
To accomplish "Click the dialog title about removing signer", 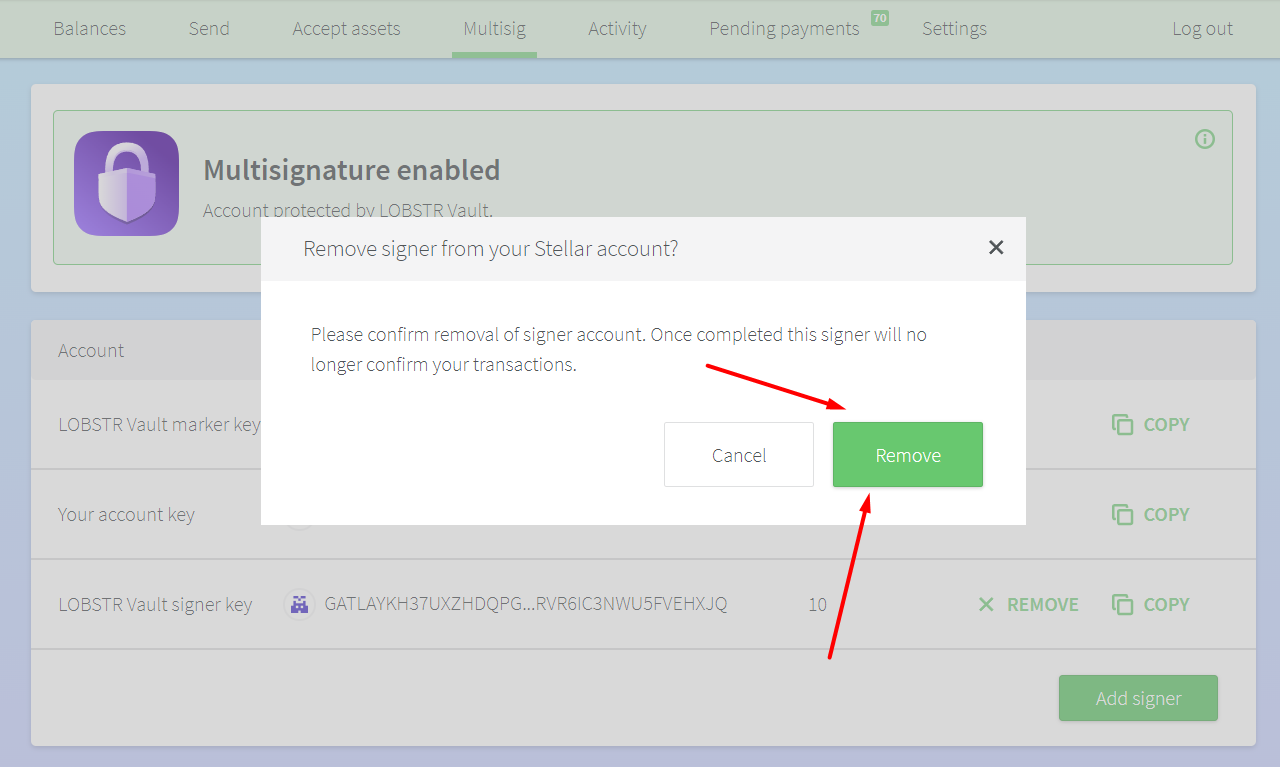I will tap(491, 248).
